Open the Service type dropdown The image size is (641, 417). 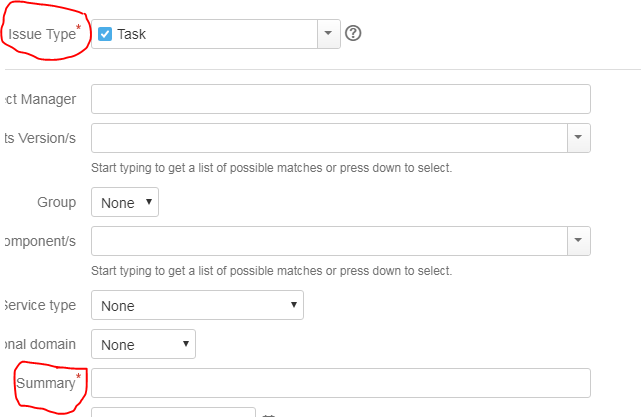pyautogui.click(x=197, y=305)
